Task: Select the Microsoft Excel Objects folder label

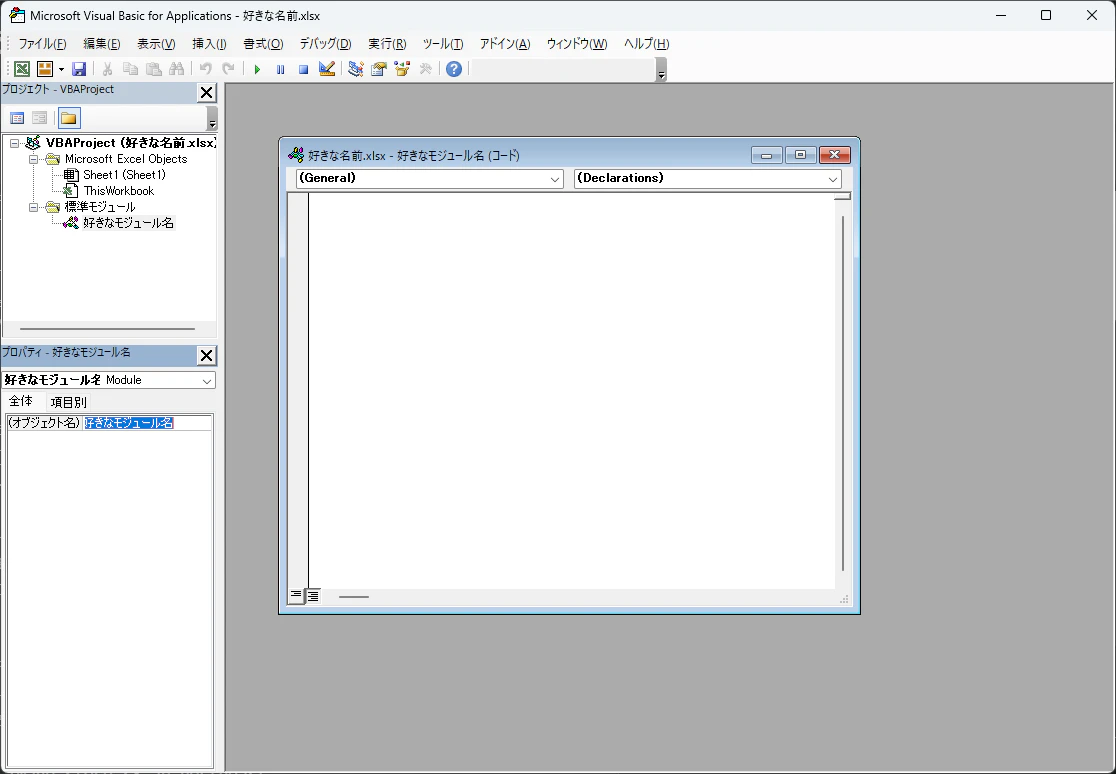Action: pyautogui.click(x=126, y=159)
